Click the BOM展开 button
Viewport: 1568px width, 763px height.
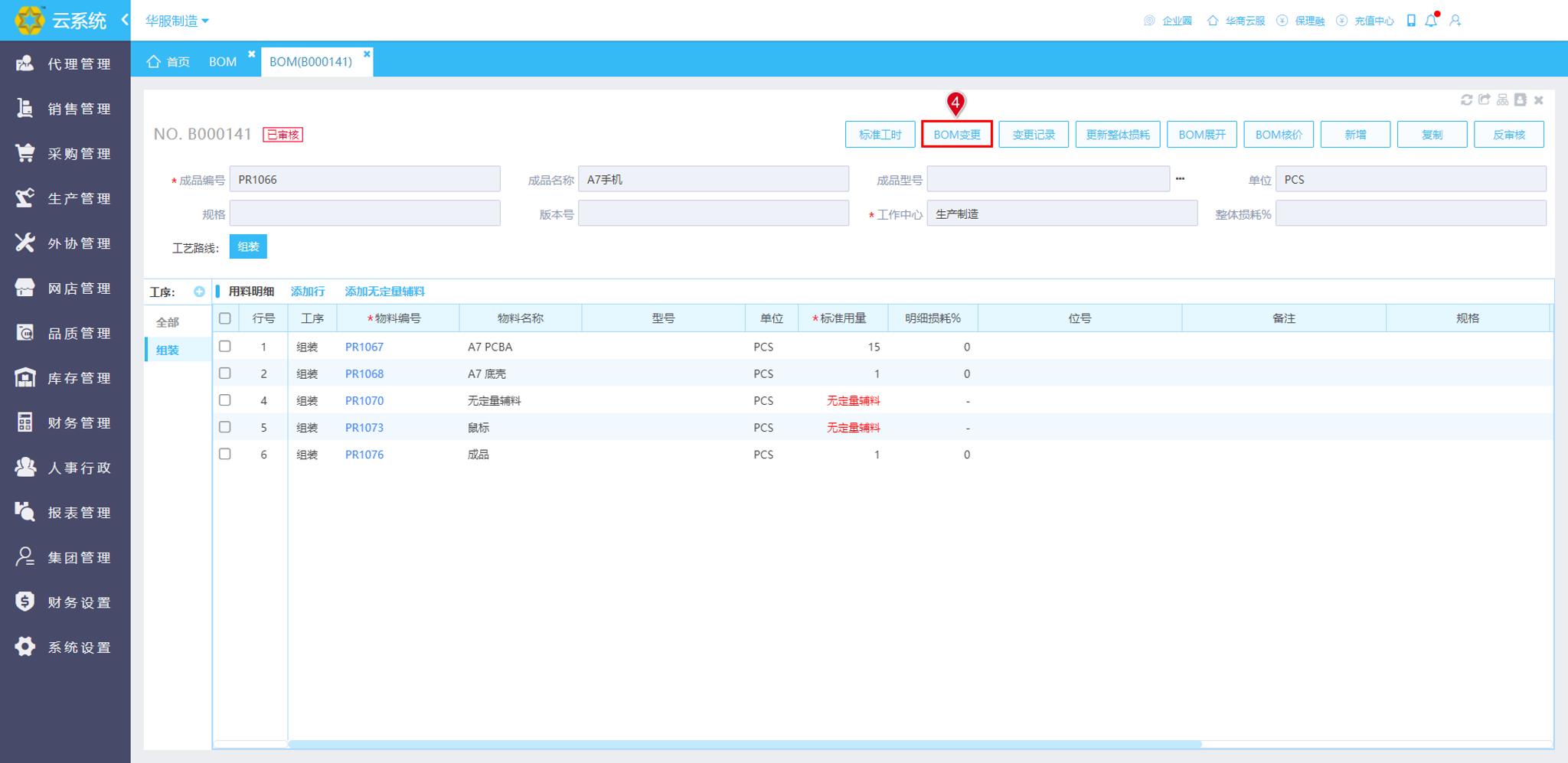1202,135
